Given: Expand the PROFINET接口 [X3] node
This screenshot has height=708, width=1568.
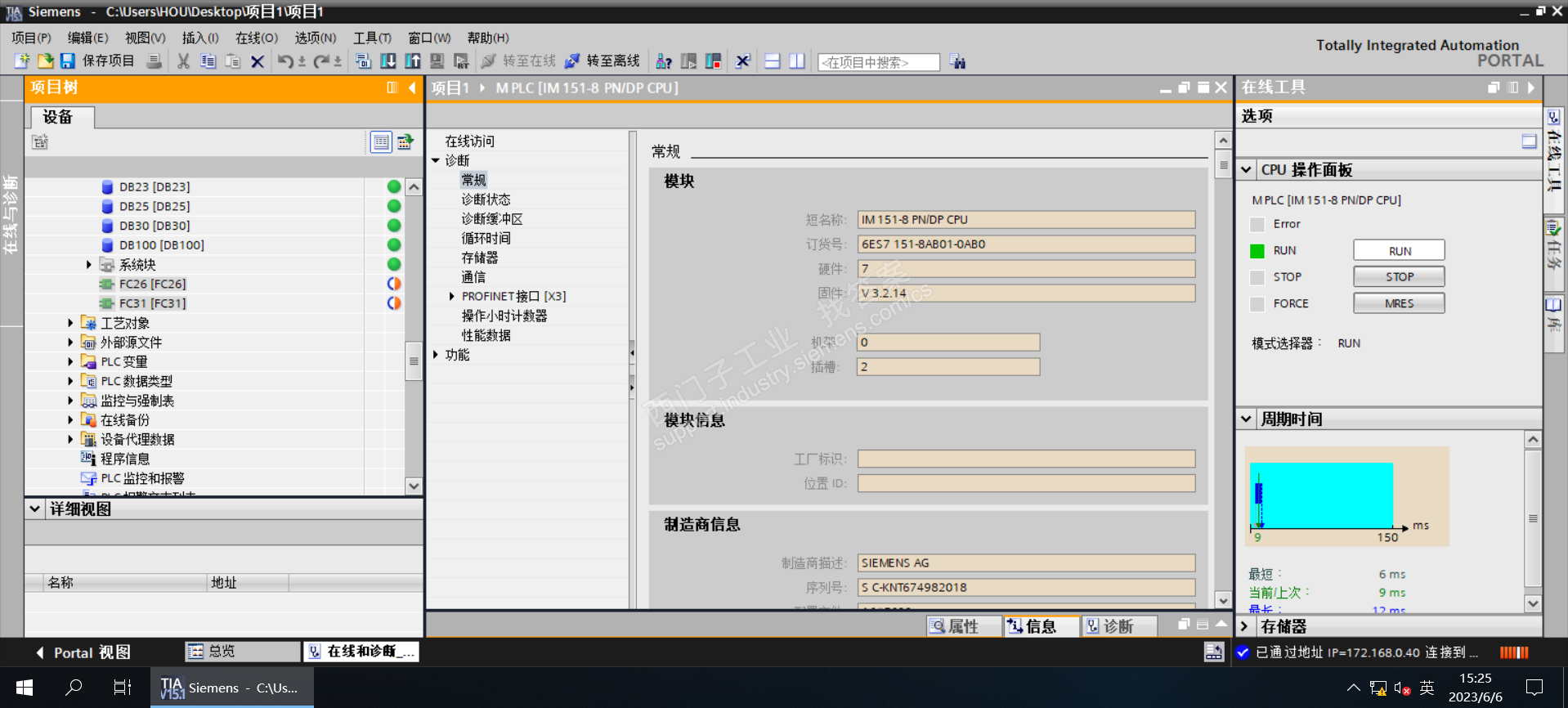Looking at the screenshot, I should pyautogui.click(x=452, y=296).
